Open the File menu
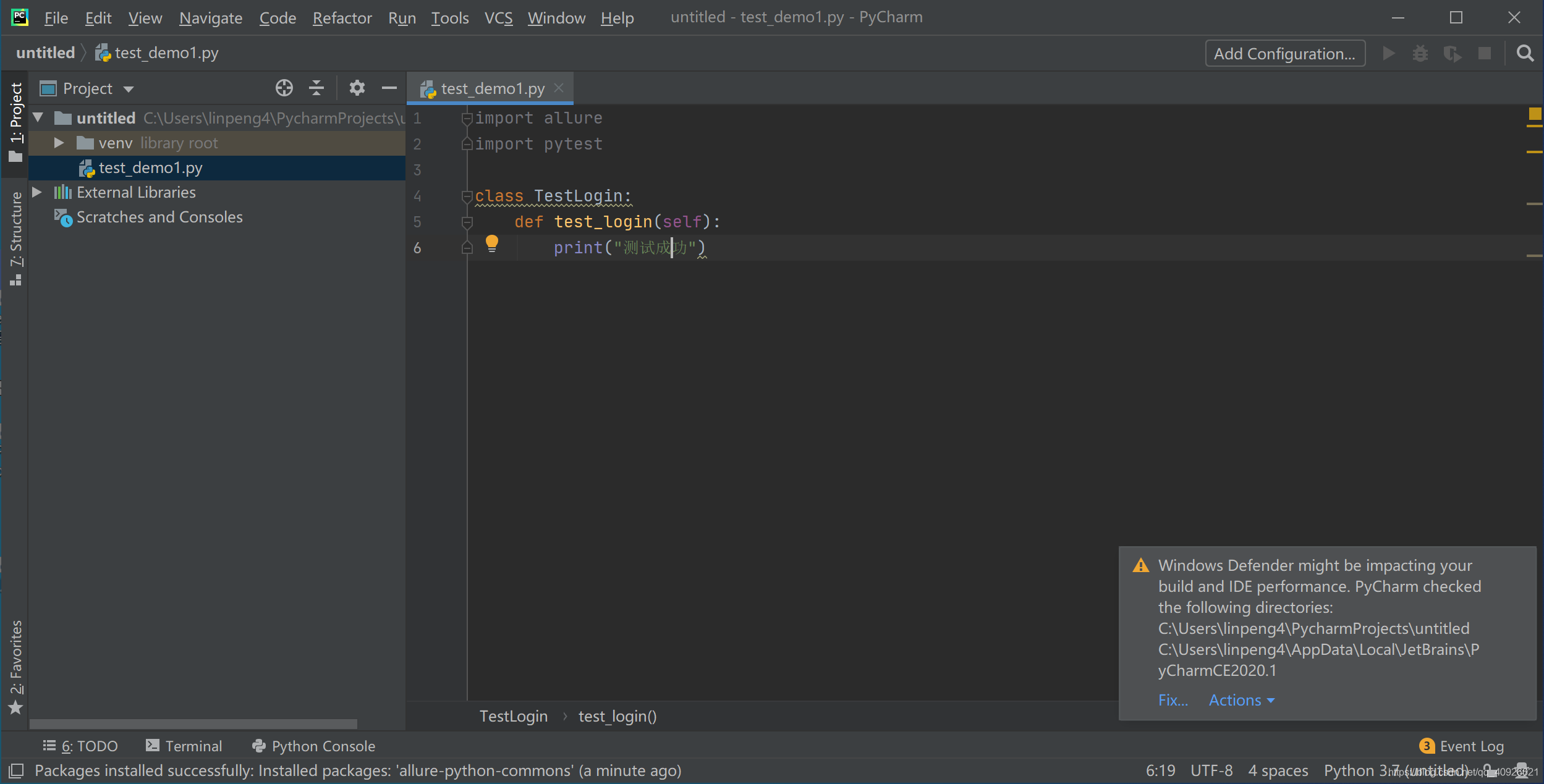The height and width of the screenshot is (784, 1544). 57,18
